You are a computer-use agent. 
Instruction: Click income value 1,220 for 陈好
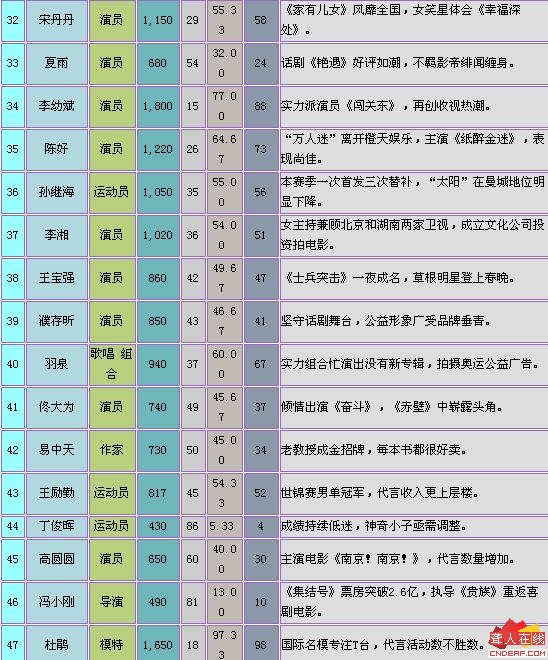click(157, 149)
